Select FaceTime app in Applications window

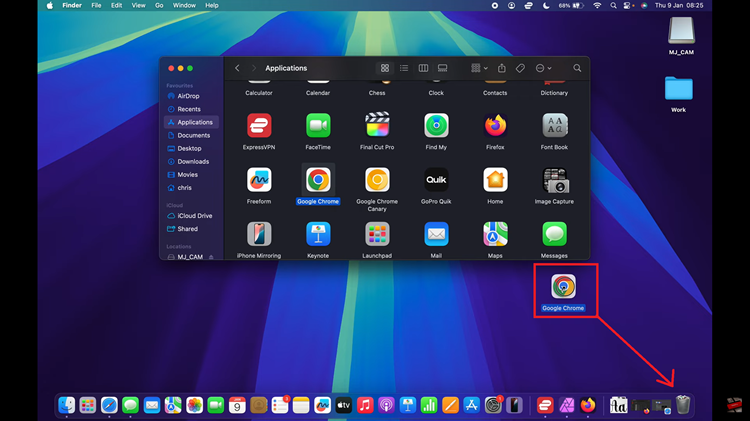(318, 126)
